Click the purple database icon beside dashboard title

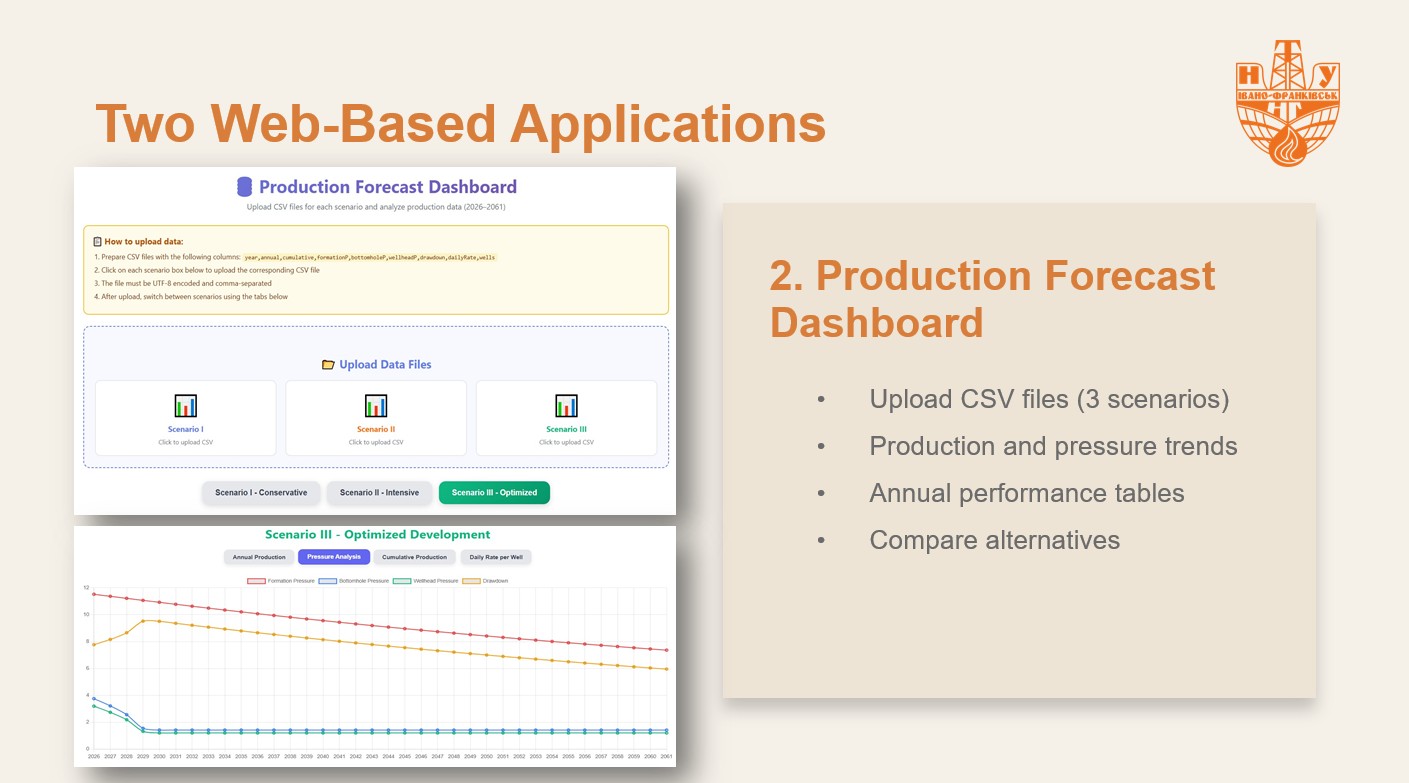[x=244, y=187]
